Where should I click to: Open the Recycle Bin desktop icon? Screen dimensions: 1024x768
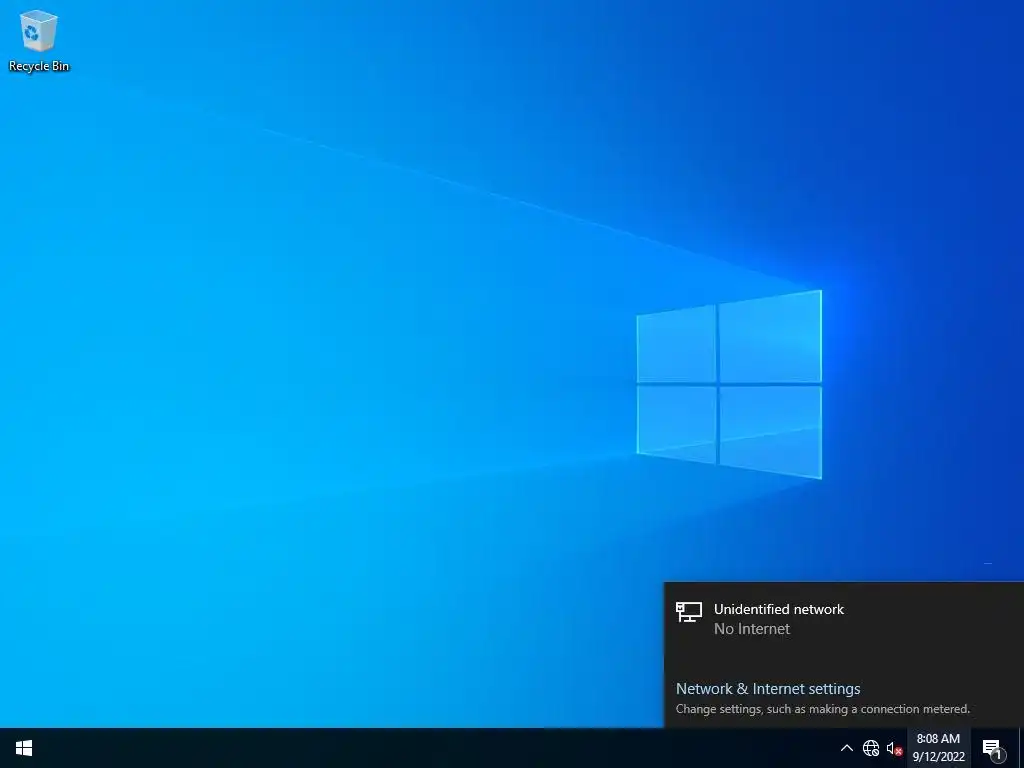coord(39,40)
